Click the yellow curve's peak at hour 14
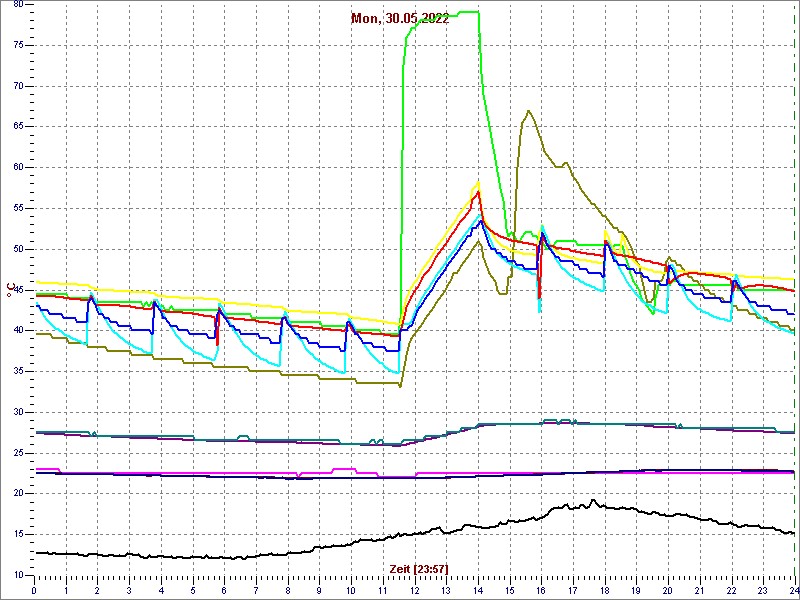Image resolution: width=800 pixels, height=600 pixels. [478, 182]
